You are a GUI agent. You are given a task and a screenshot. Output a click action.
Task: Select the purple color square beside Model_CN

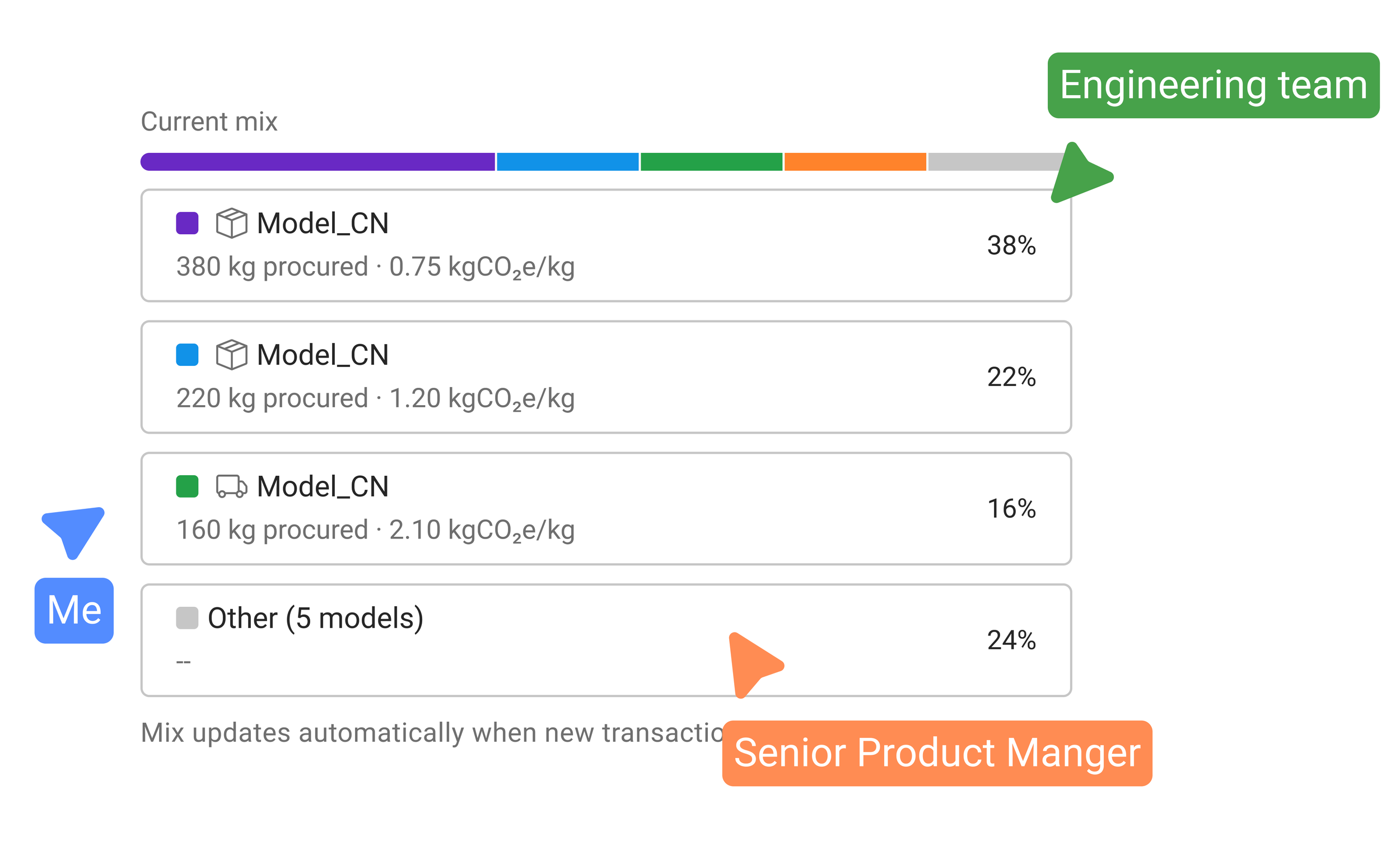point(187,223)
